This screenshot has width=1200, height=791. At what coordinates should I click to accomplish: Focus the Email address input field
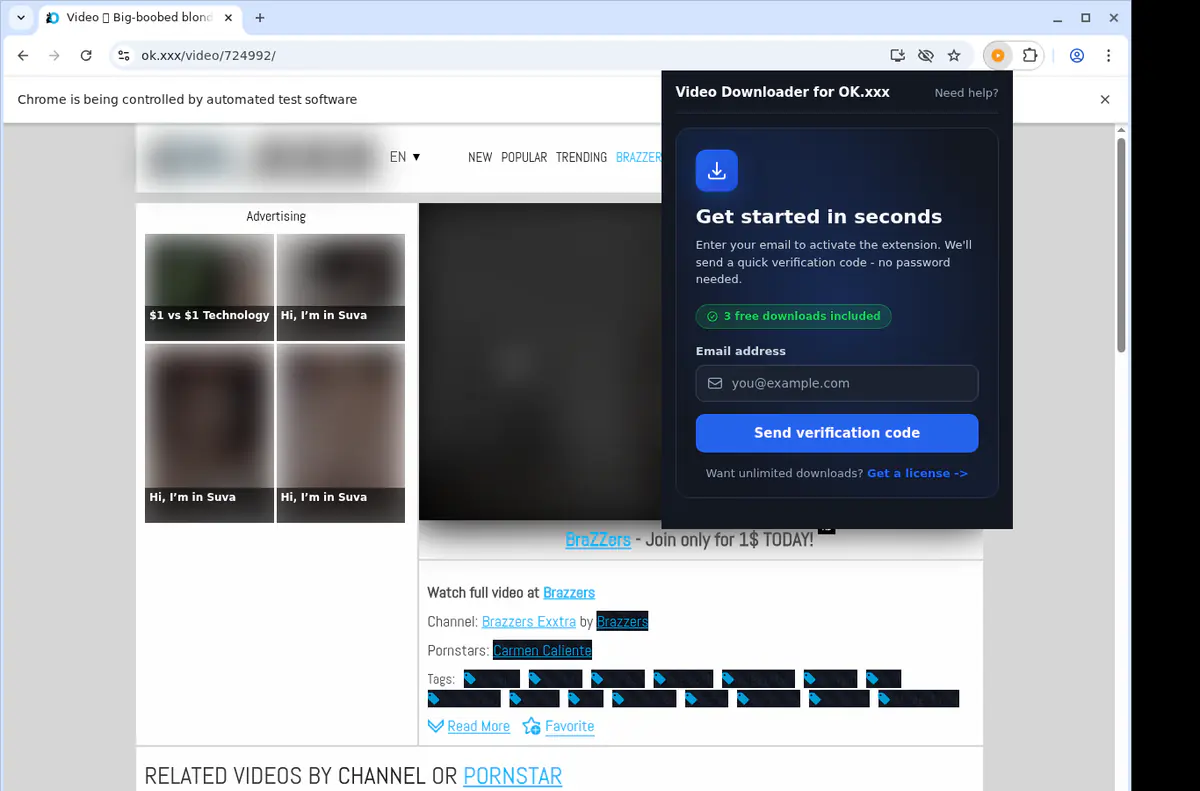(837, 383)
